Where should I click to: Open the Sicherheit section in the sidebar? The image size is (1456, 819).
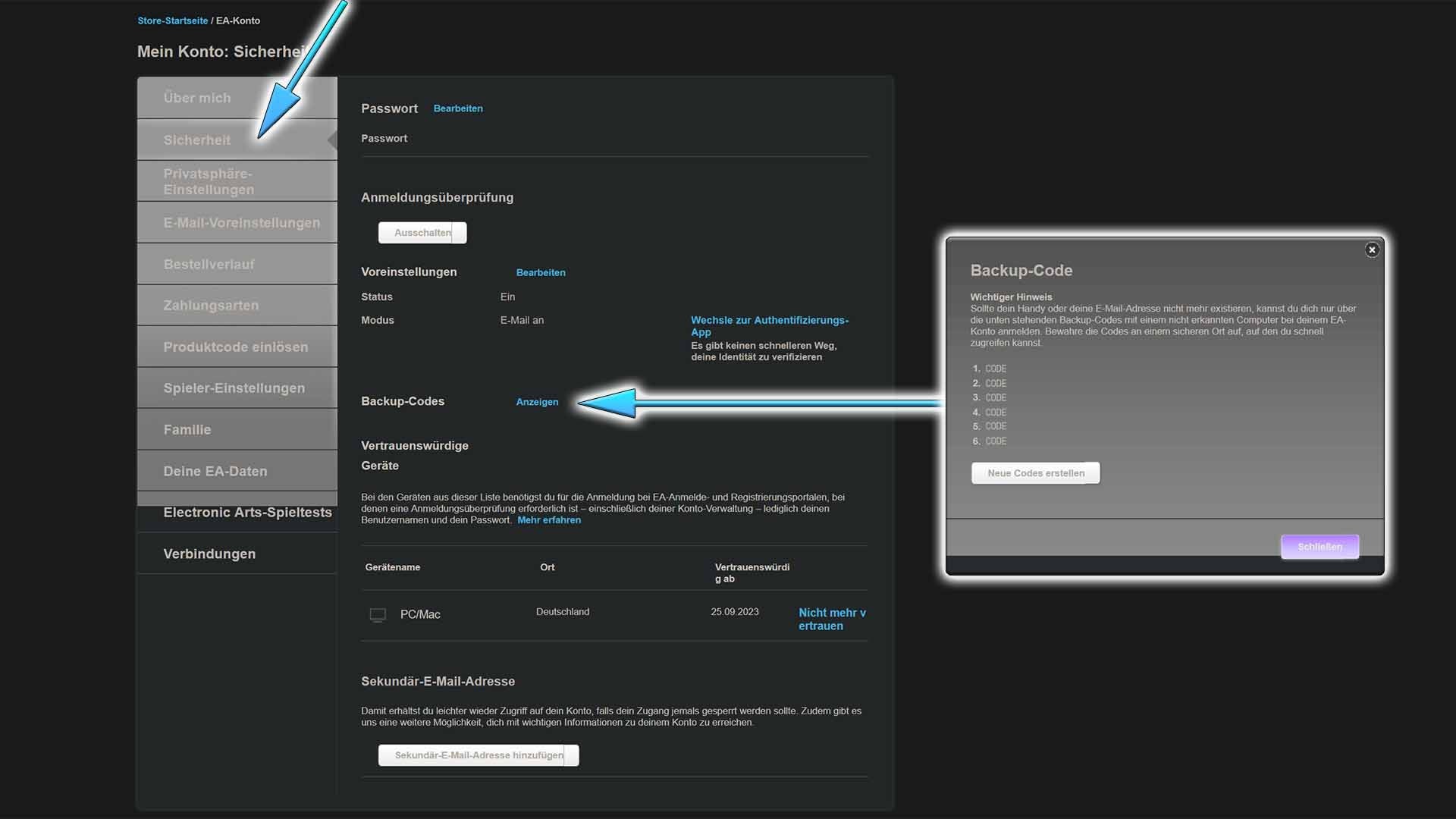pos(197,140)
